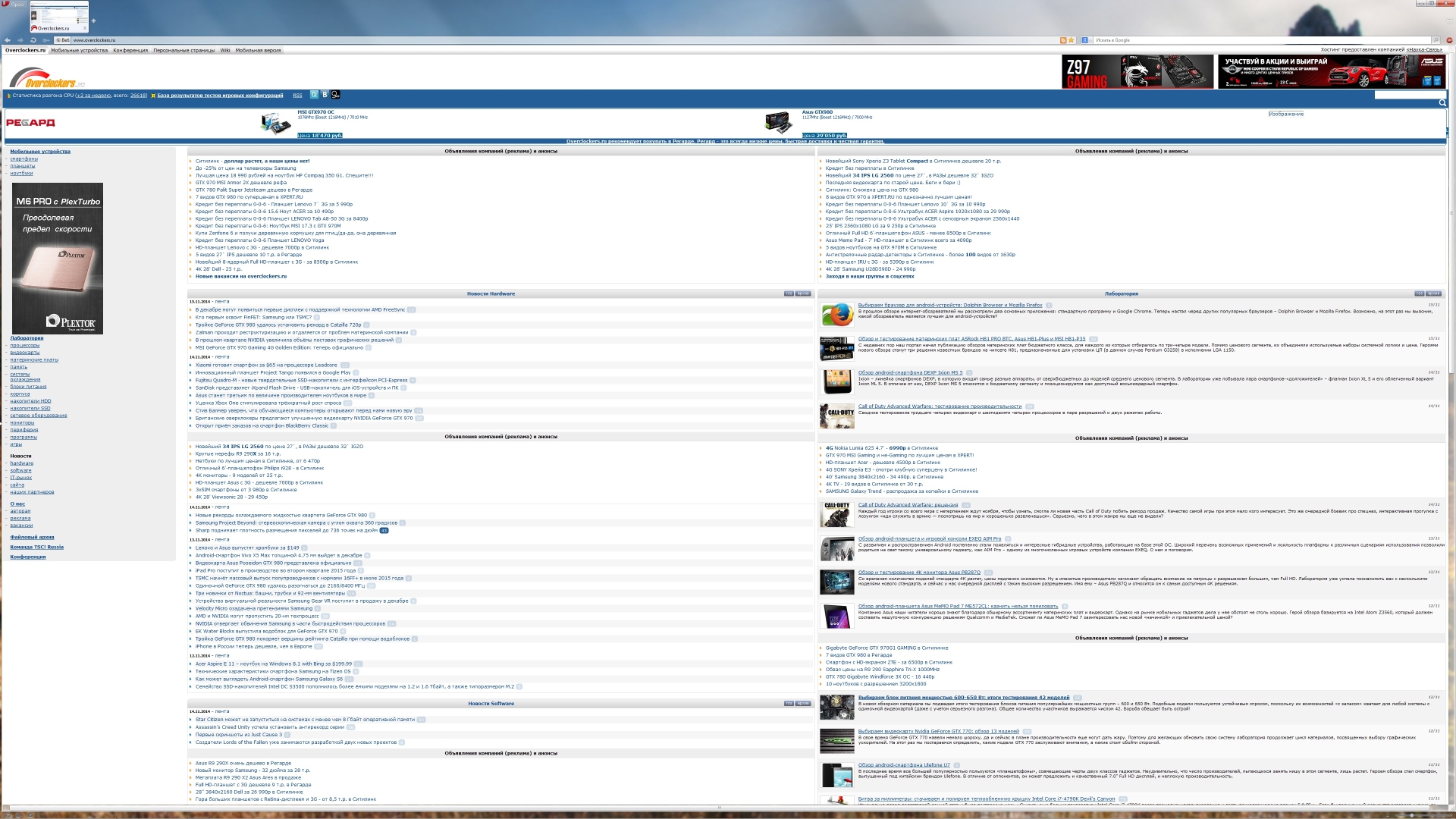
Task: Open the Google search engine dropdown
Action: (x=1086, y=40)
